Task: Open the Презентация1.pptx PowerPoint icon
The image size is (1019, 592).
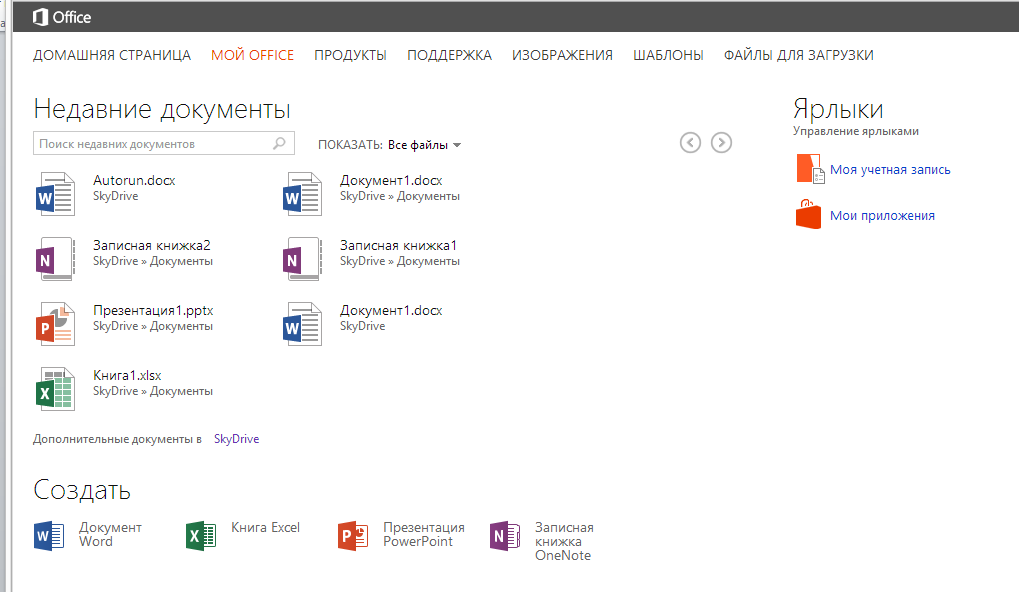Action: (x=55, y=322)
